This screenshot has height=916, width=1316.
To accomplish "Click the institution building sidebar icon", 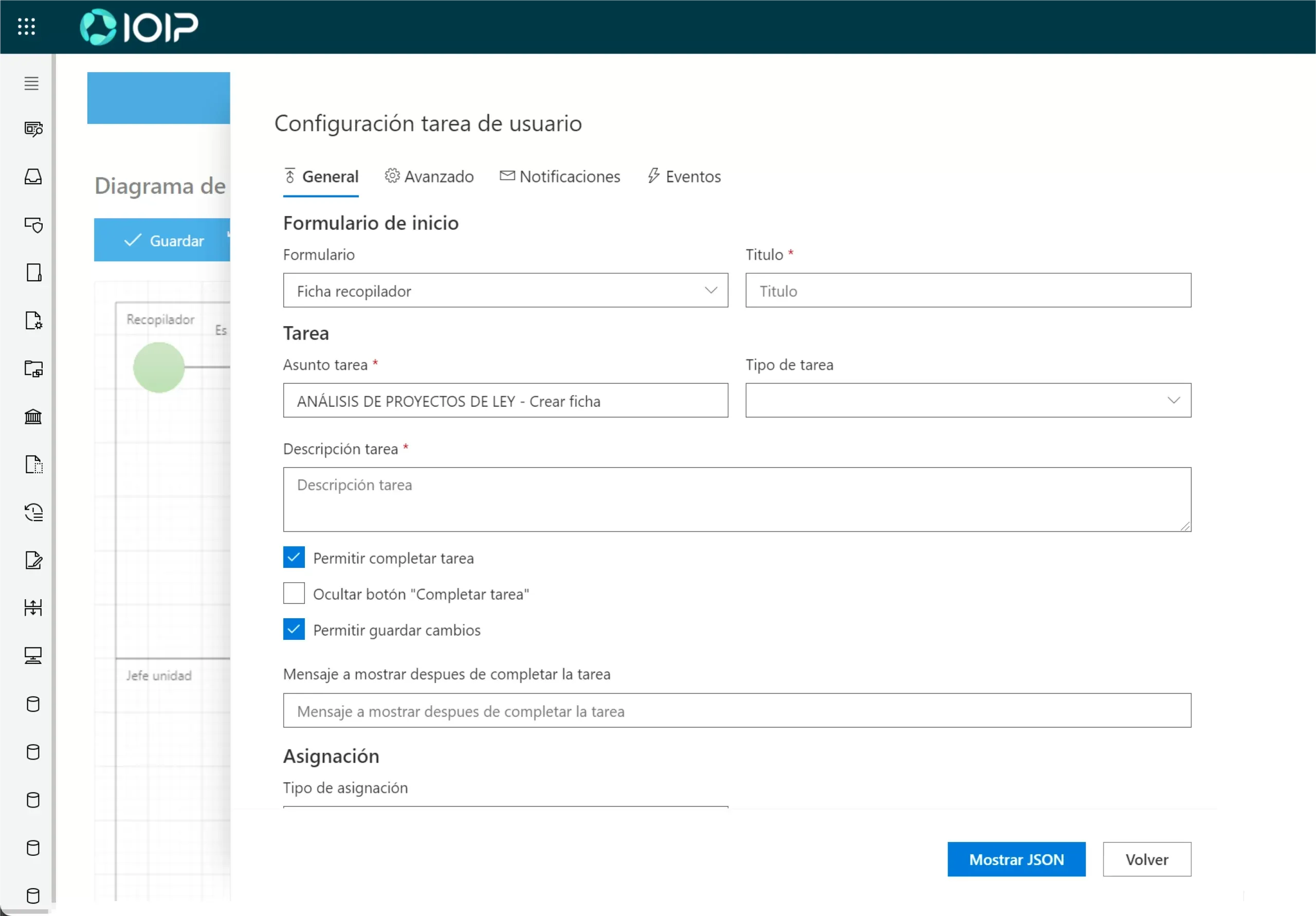I will pyautogui.click(x=33, y=417).
